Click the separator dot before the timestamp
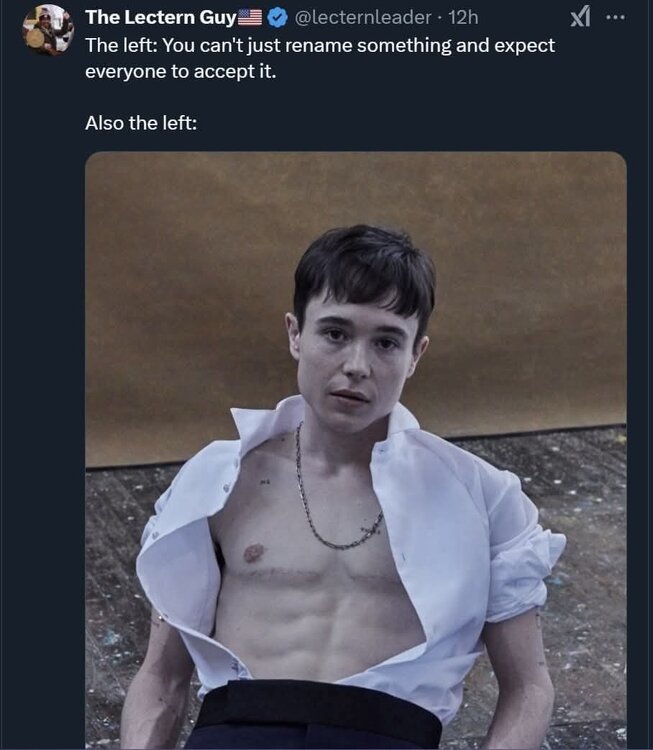This screenshot has height=750, width=653. pos(441,17)
